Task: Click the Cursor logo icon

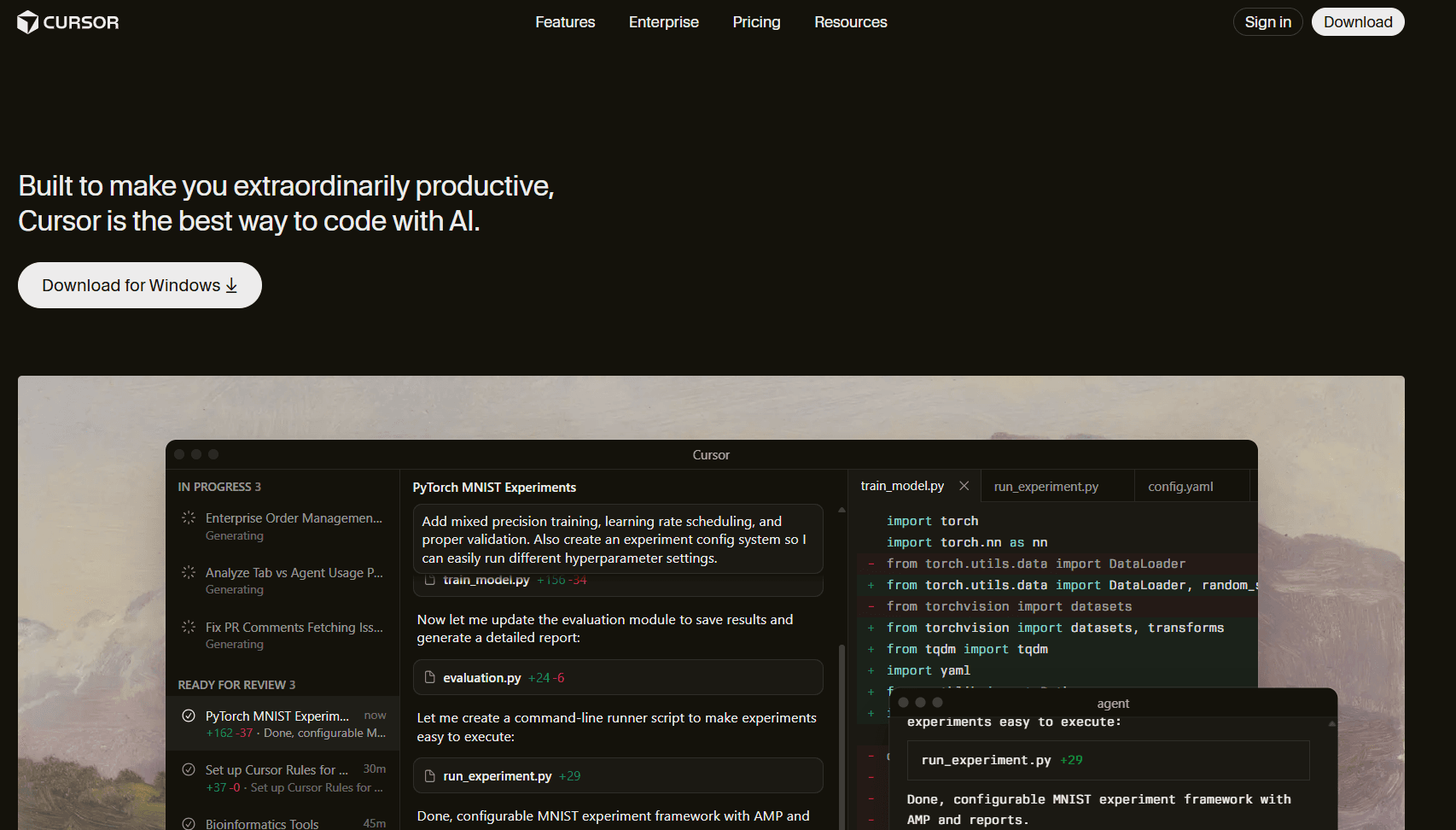Action: (x=28, y=22)
